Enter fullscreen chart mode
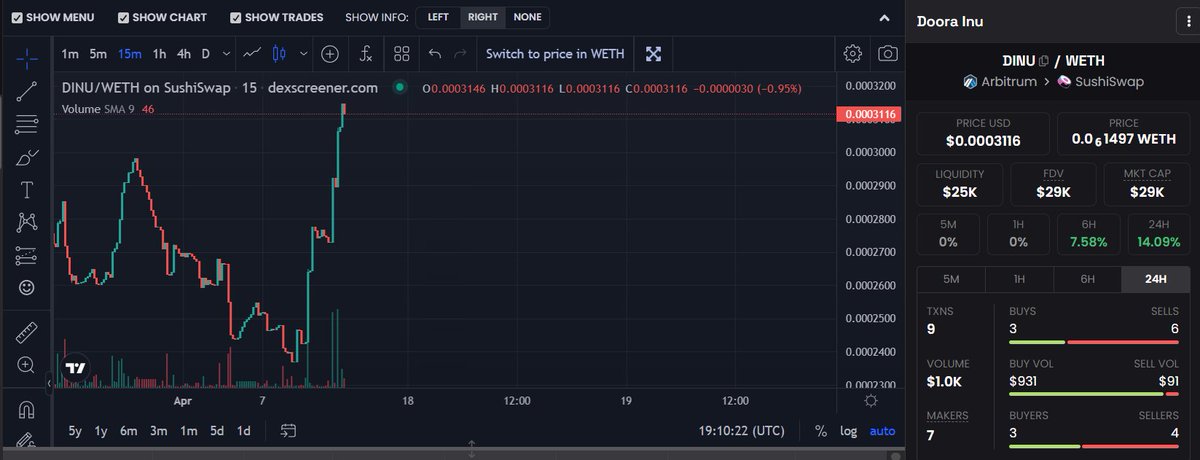Viewport: 1200px width, 460px height. tap(653, 53)
